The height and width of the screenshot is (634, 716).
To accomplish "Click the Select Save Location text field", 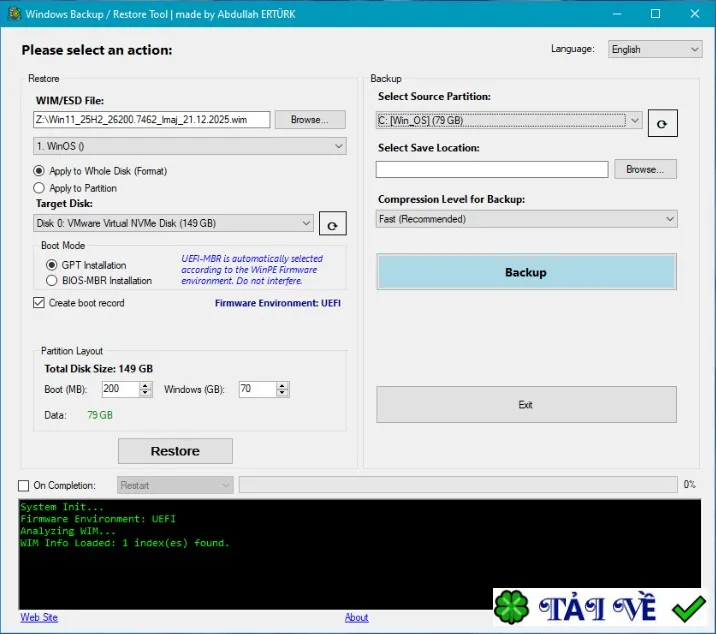I will click(492, 169).
